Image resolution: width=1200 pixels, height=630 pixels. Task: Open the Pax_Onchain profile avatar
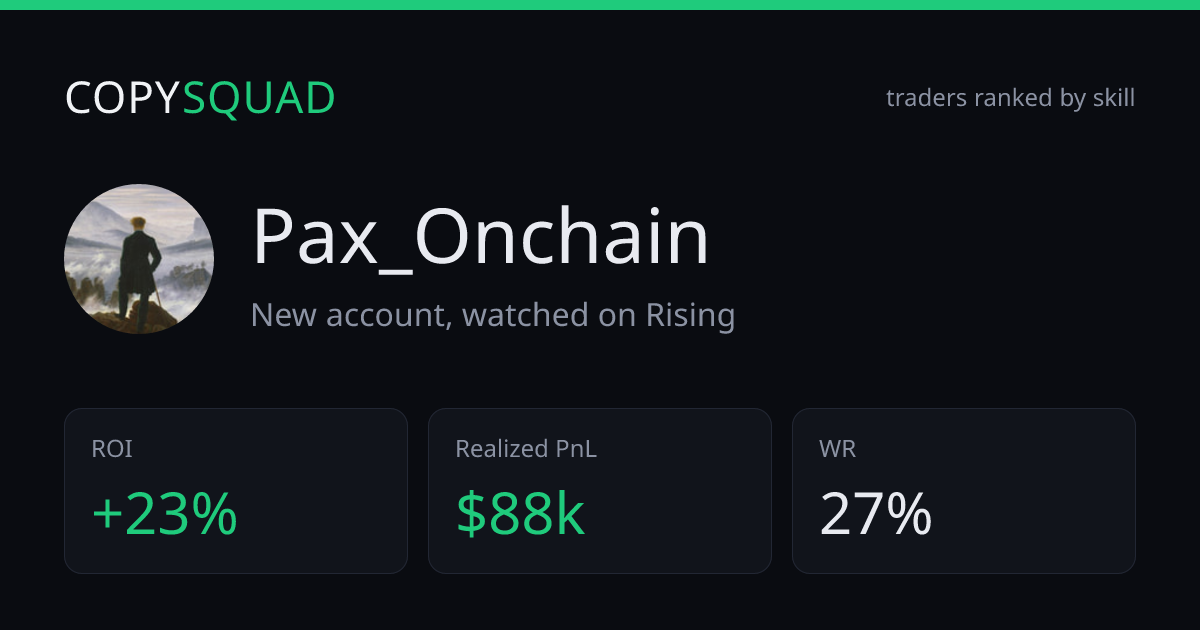pos(139,259)
